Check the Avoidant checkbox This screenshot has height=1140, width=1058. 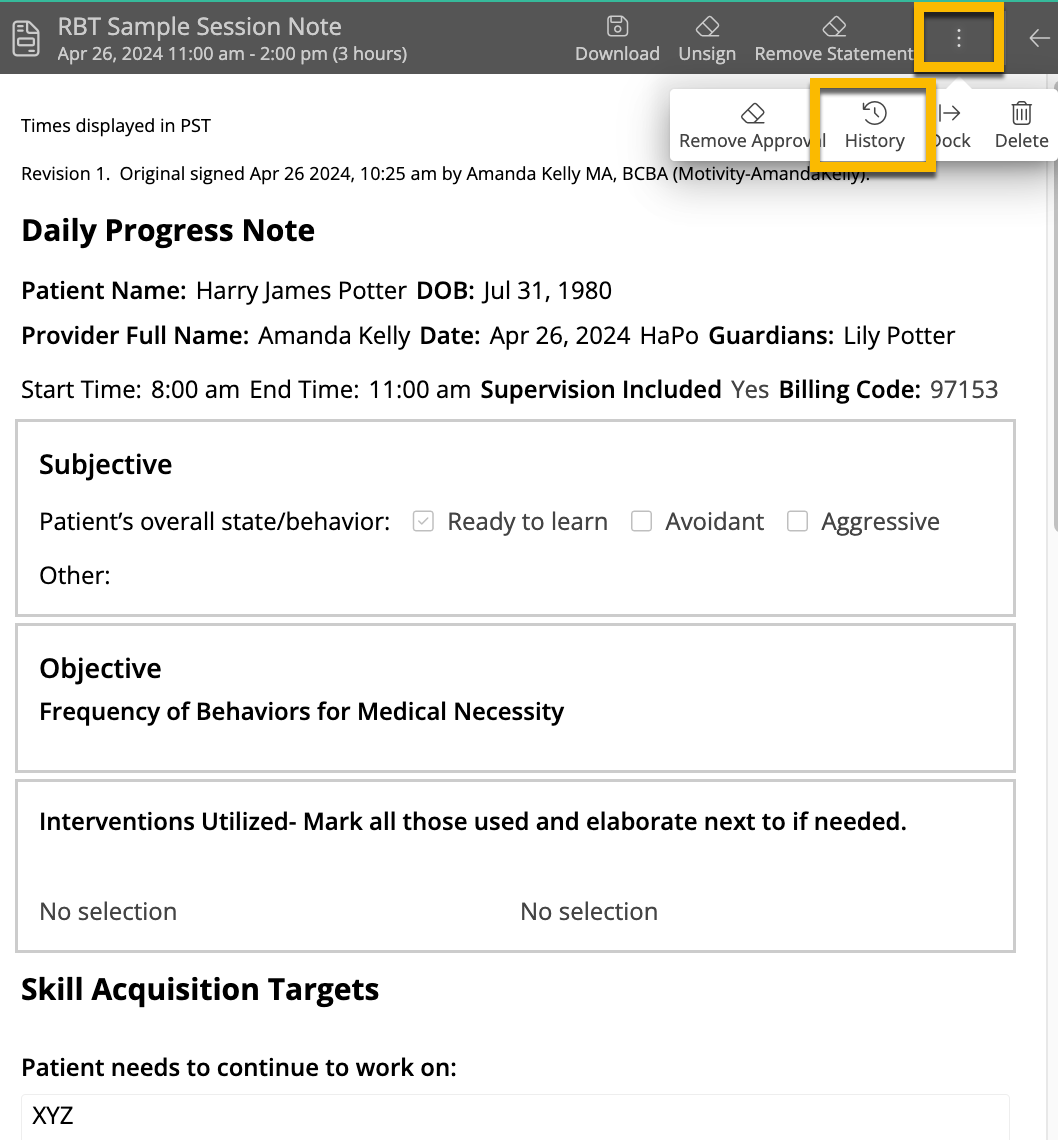point(642,522)
